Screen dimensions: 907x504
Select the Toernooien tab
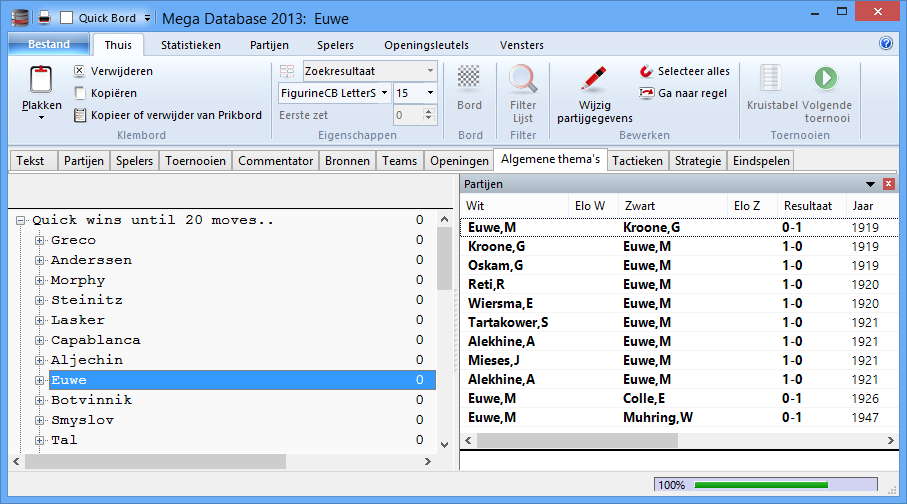[x=196, y=161]
